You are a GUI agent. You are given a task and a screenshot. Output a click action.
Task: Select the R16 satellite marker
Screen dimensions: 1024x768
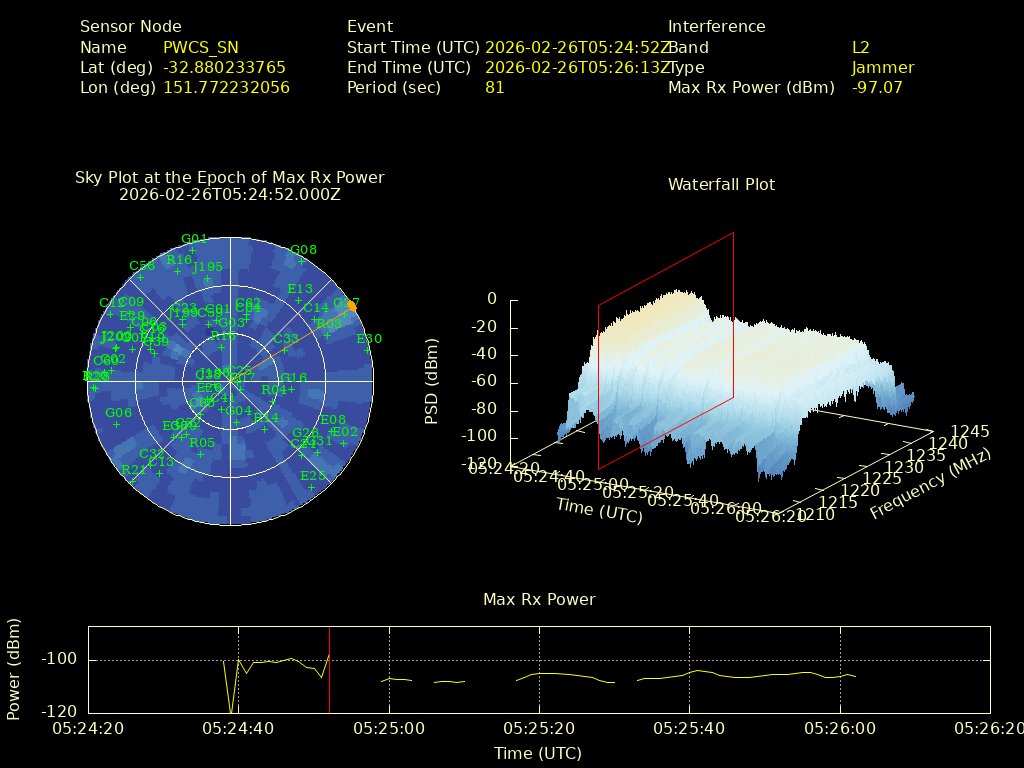click(178, 270)
